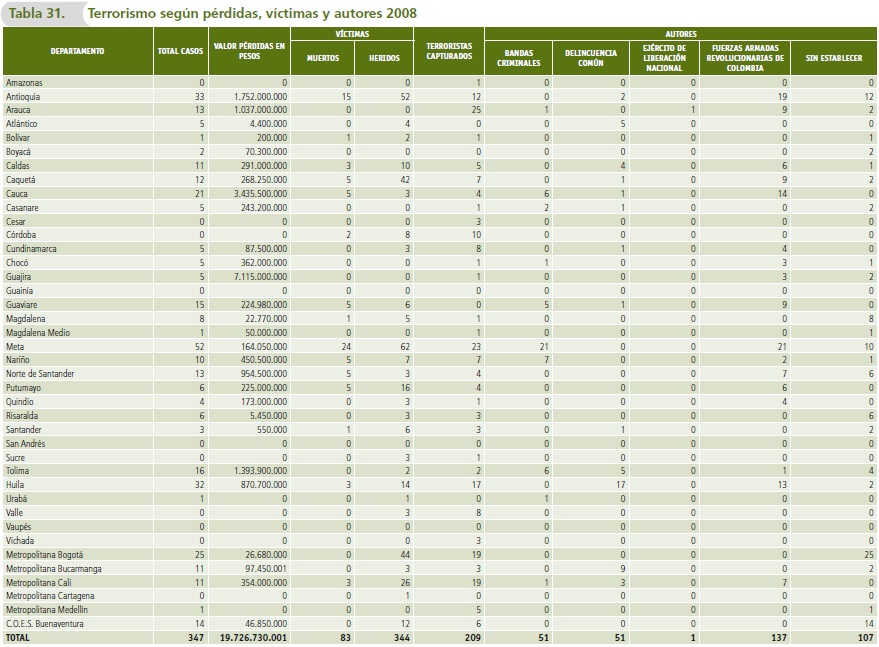Select the C.O.E.S. Buenaventura row label
The width and height of the screenshot is (879, 647).
tap(44, 623)
